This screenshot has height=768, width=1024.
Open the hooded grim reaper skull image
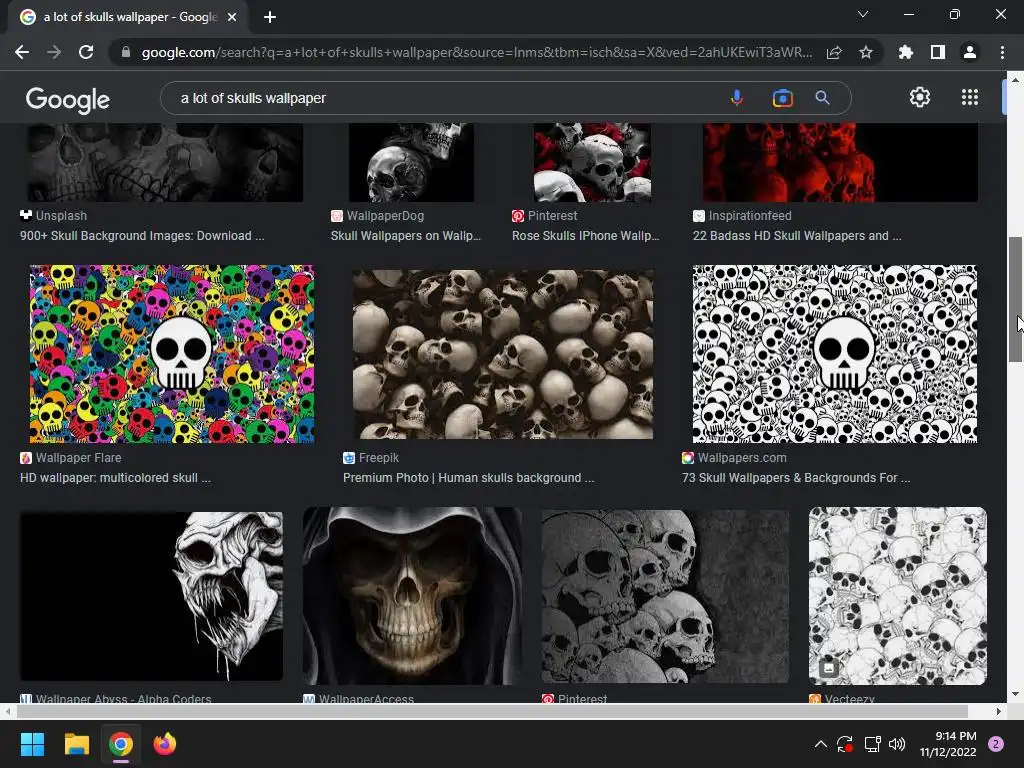point(412,596)
